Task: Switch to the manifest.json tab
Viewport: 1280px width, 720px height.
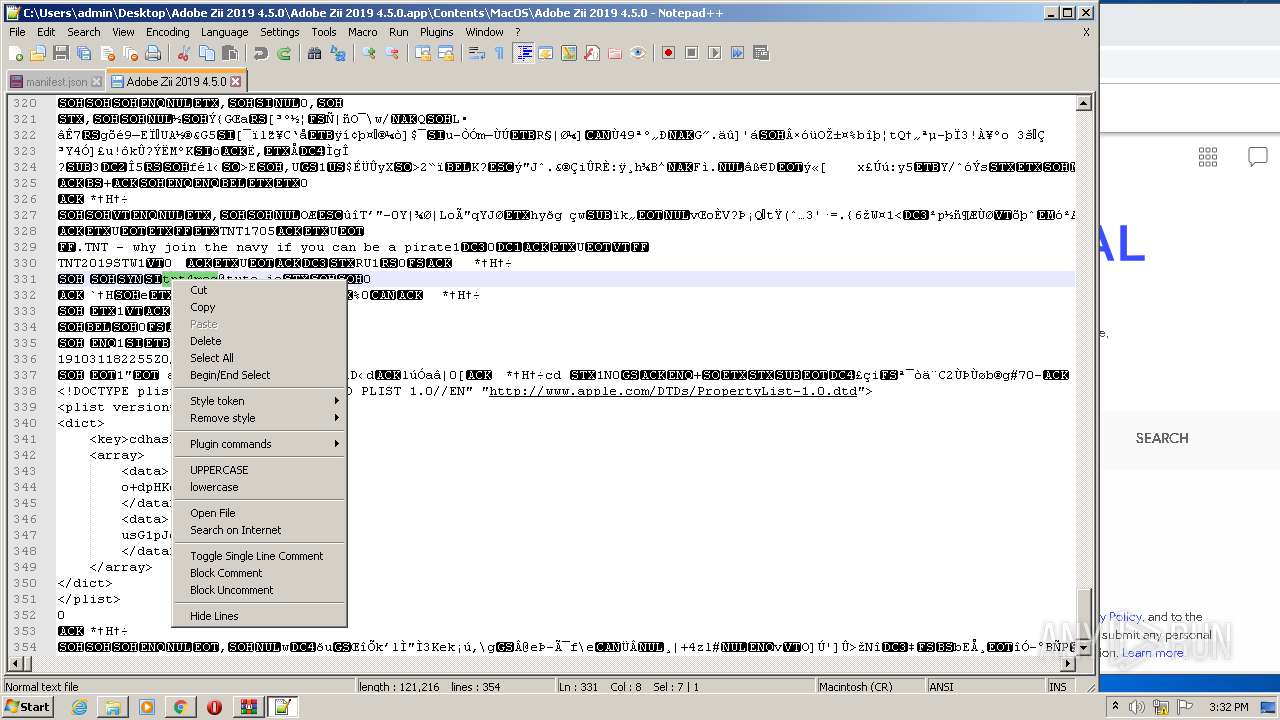Action: (x=56, y=82)
